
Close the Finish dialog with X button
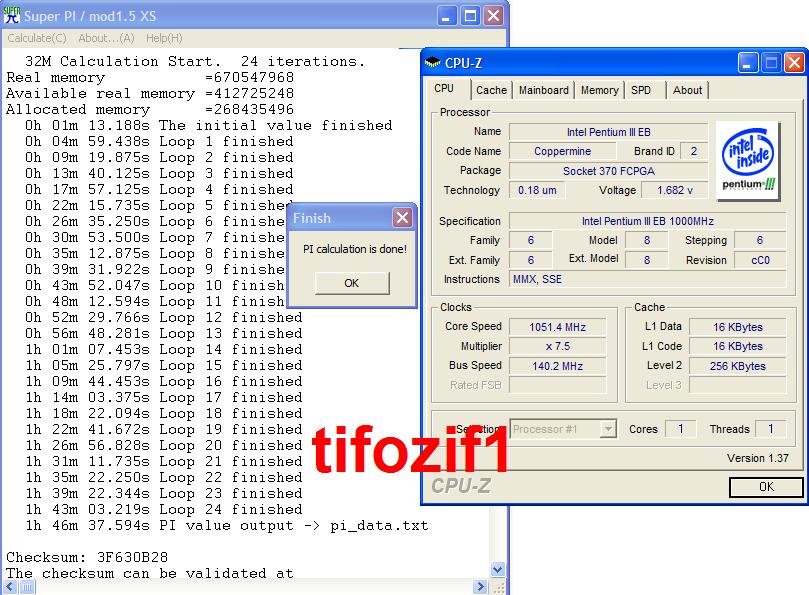[x=402, y=217]
